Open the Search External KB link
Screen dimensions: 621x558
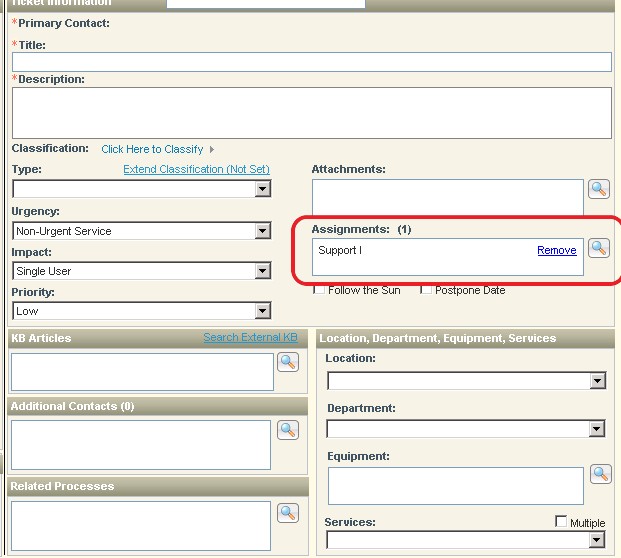[250, 337]
